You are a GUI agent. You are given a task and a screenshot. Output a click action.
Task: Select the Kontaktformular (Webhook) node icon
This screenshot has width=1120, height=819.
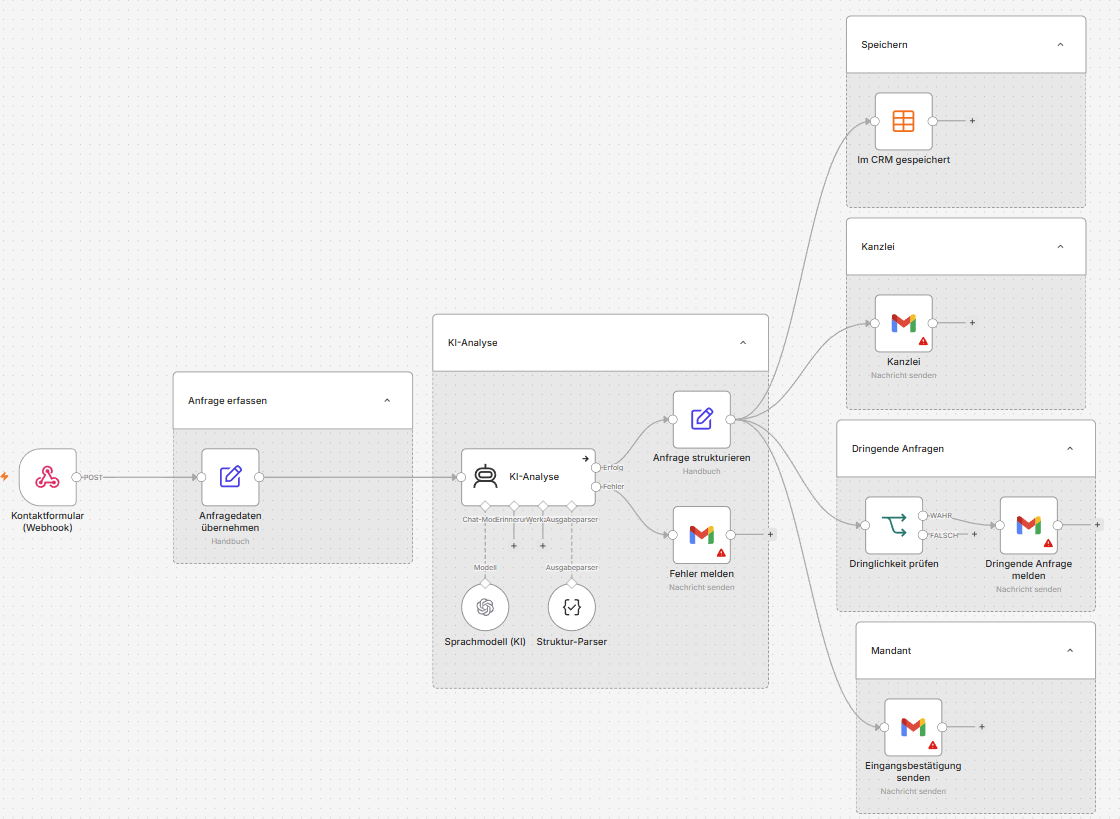48,477
